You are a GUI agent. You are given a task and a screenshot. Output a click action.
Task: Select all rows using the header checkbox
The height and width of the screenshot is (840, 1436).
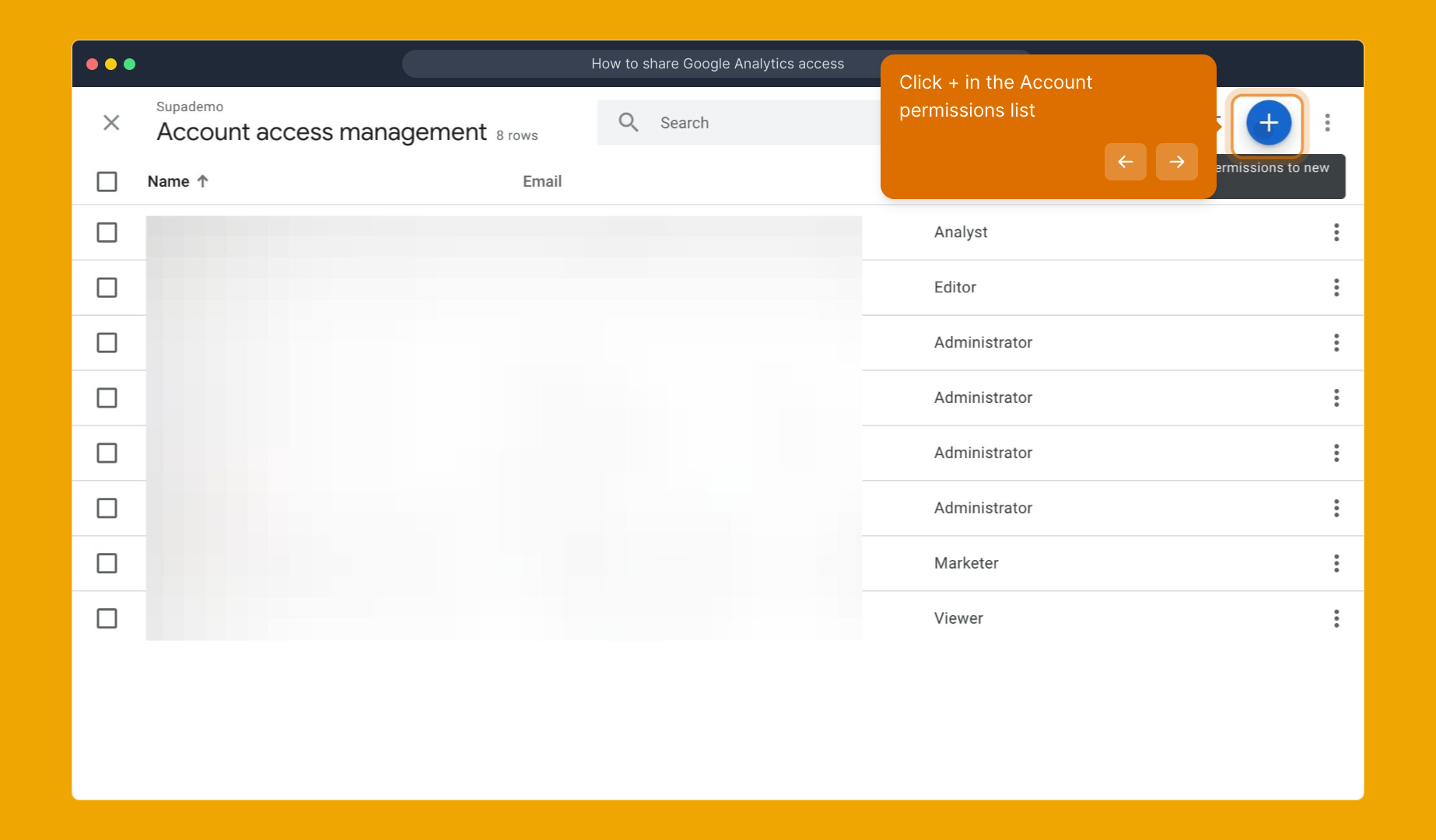[x=107, y=181]
